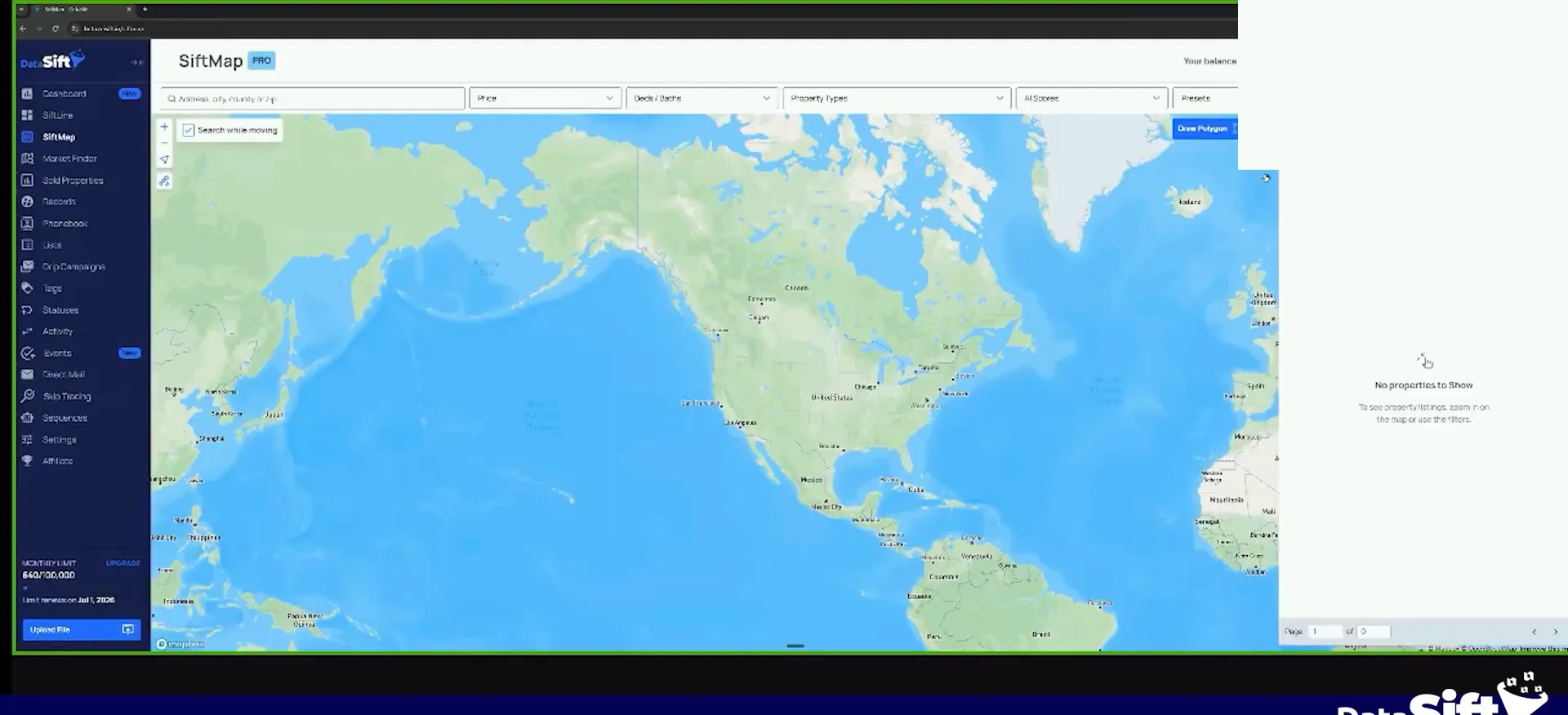Click the Lists sidebar icon
Image resolution: width=1568 pixels, height=715 pixels.
coord(27,245)
